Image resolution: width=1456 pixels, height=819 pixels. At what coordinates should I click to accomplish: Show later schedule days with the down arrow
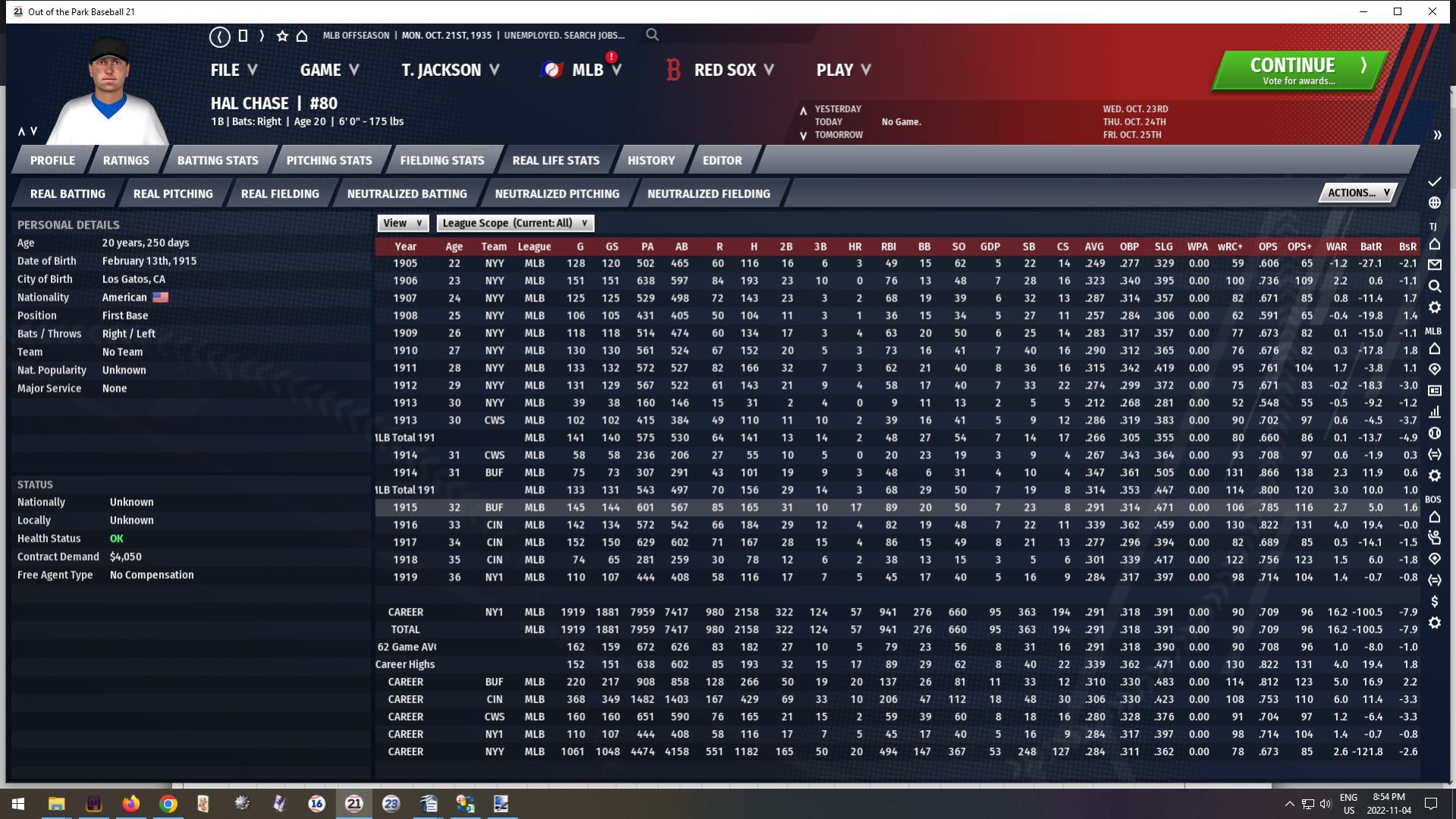click(x=803, y=136)
